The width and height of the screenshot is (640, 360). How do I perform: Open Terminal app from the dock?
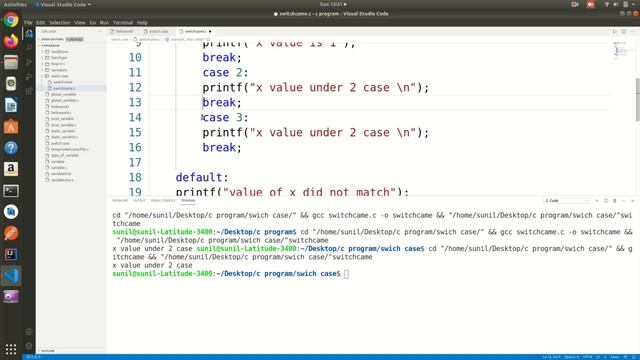tap(11, 191)
